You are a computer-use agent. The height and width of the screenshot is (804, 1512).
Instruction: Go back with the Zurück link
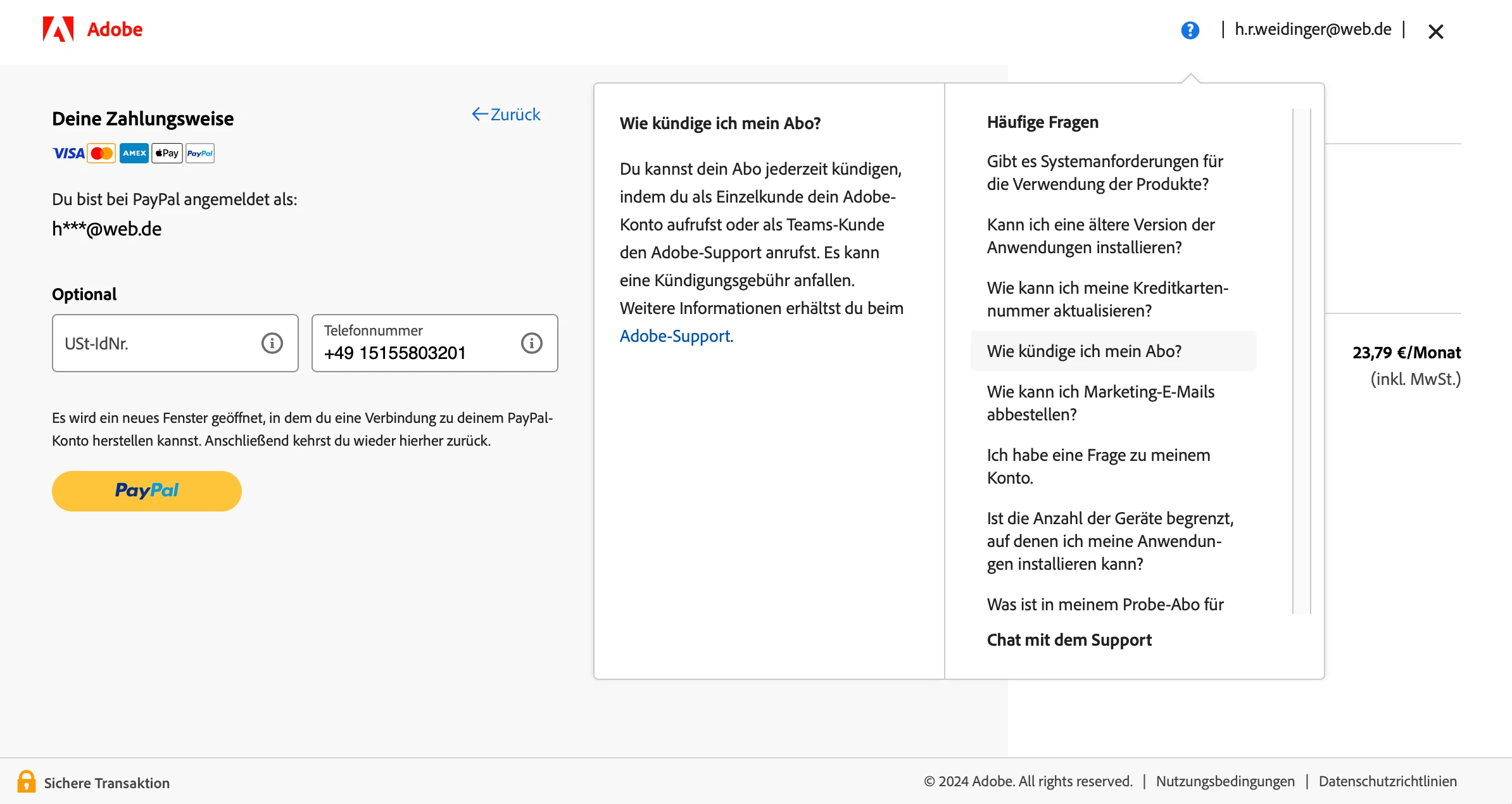tap(506, 115)
